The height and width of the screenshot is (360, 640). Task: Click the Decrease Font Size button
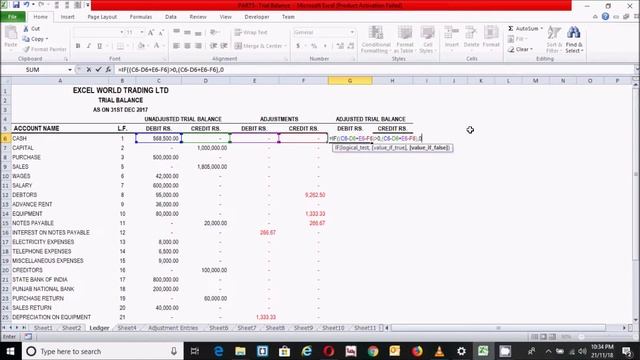(161, 32)
